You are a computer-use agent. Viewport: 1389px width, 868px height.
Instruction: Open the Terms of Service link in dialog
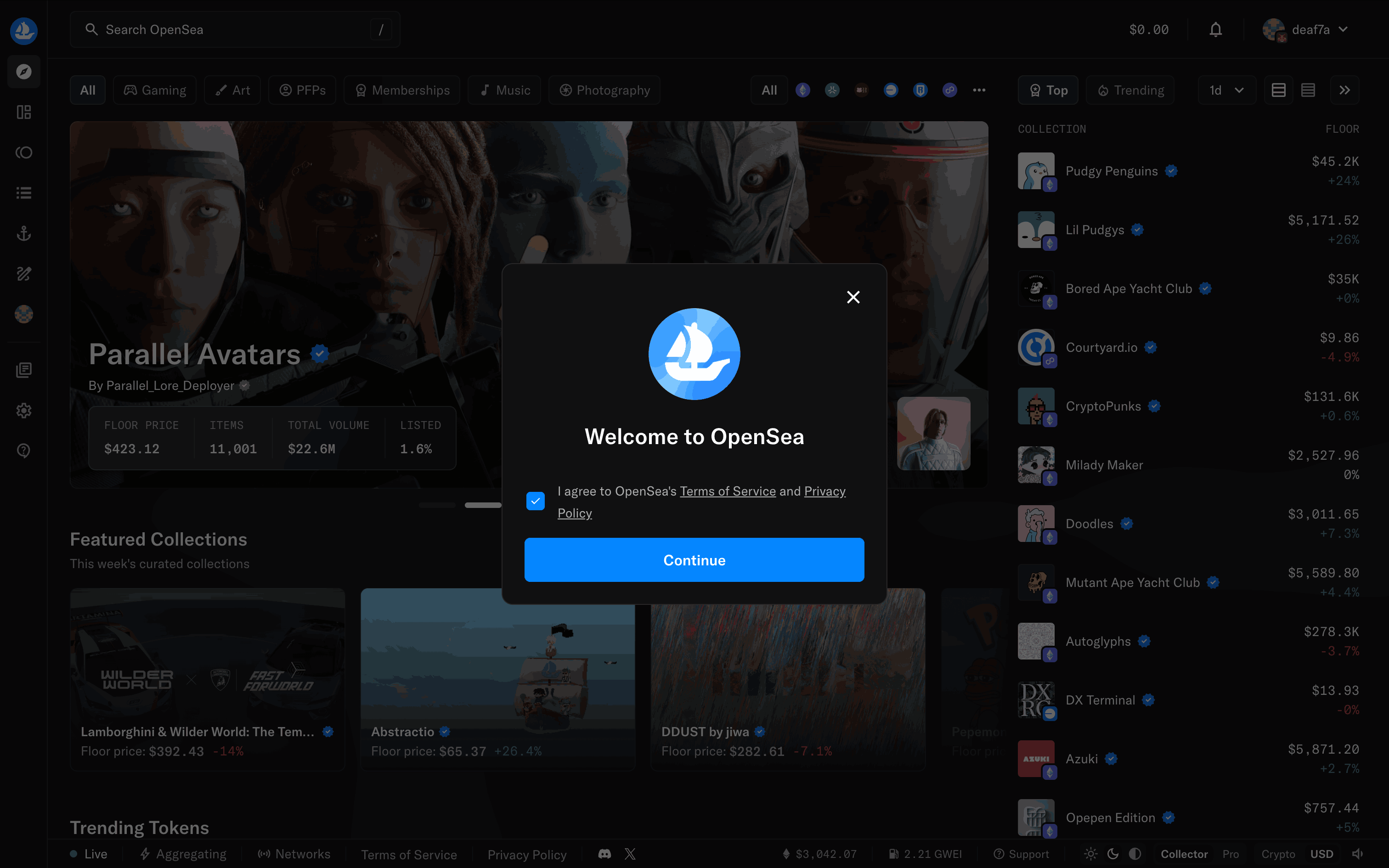coord(727,491)
